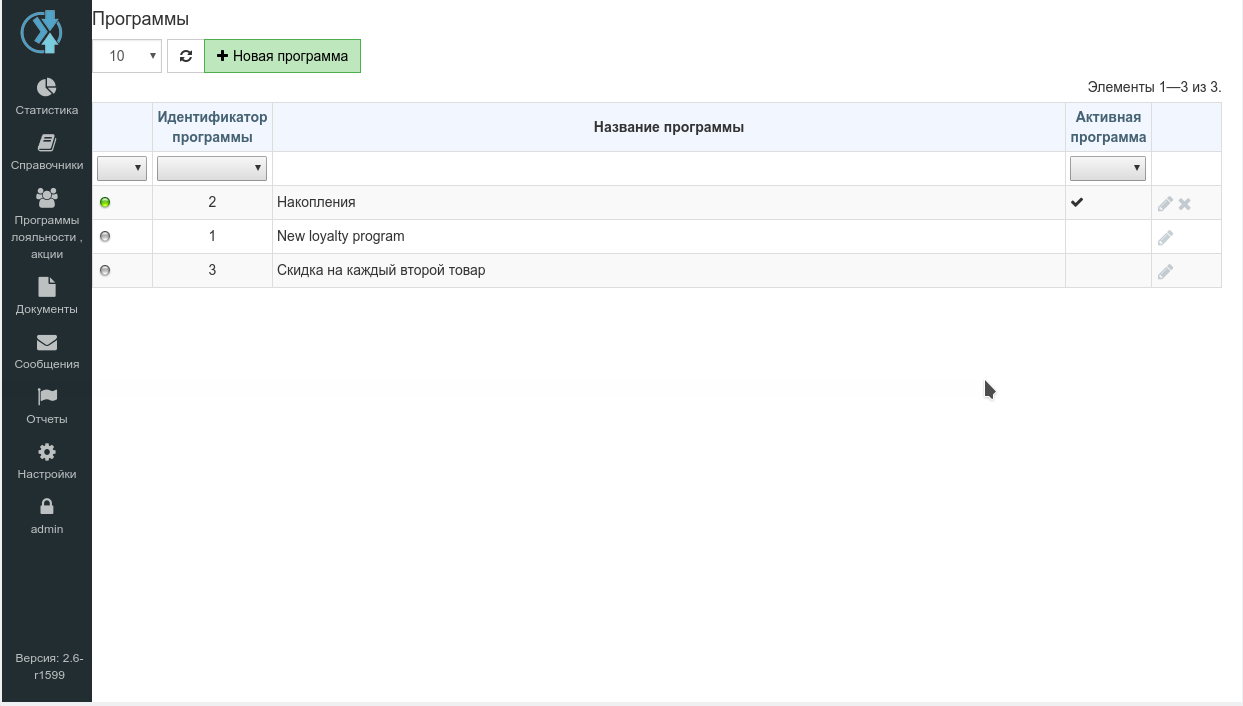
Task: Open Статистика pie chart icon
Action: pos(46,88)
